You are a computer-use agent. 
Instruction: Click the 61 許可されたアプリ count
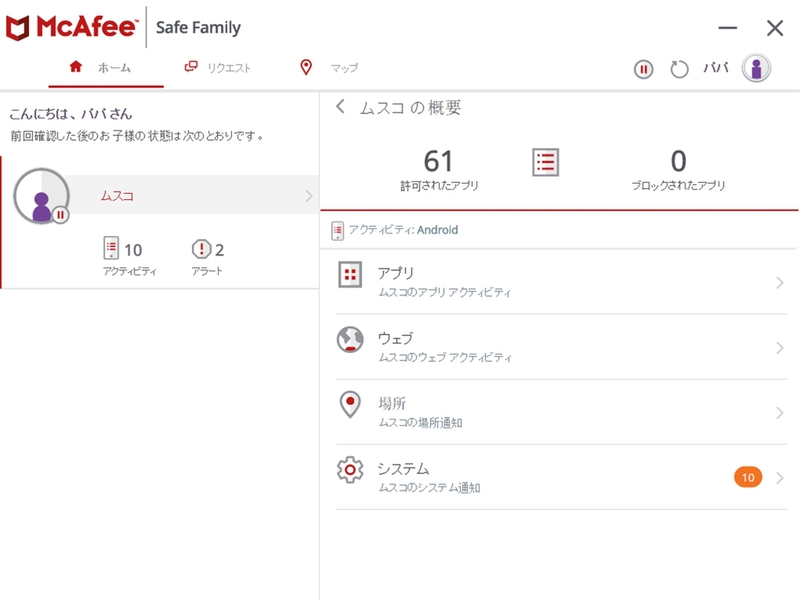pyautogui.click(x=438, y=169)
